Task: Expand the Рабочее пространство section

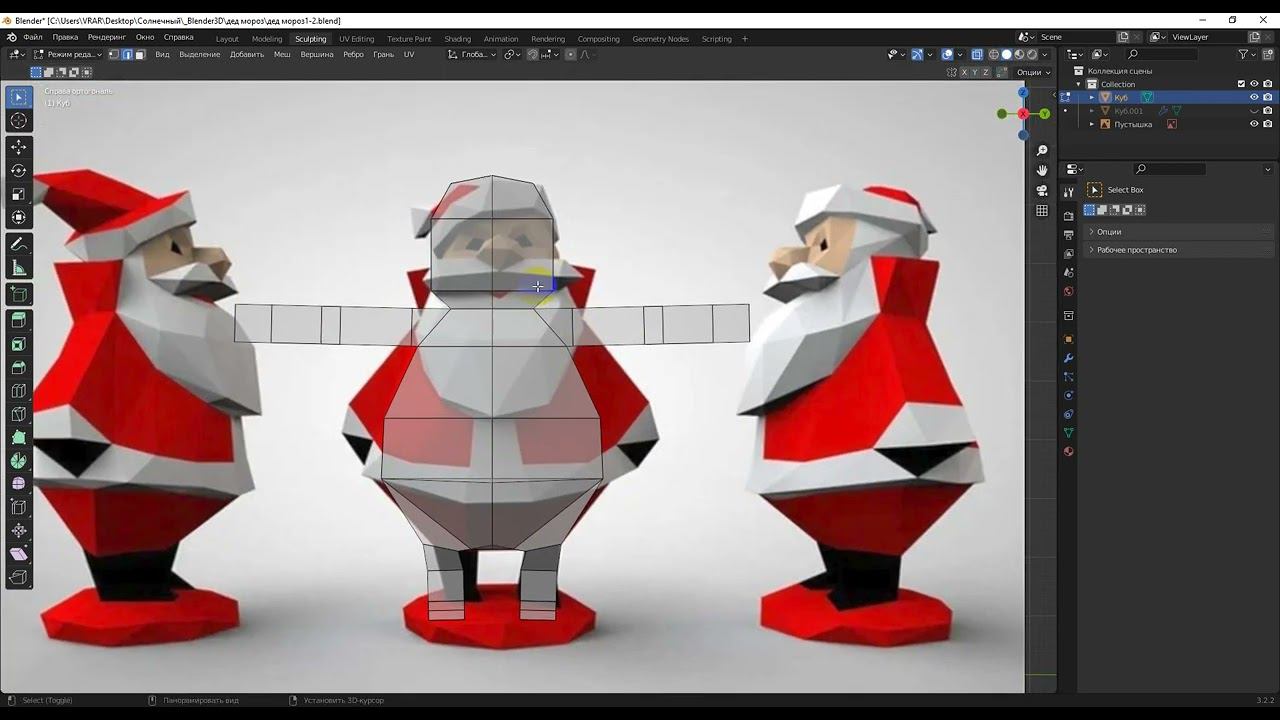Action: pos(1136,250)
